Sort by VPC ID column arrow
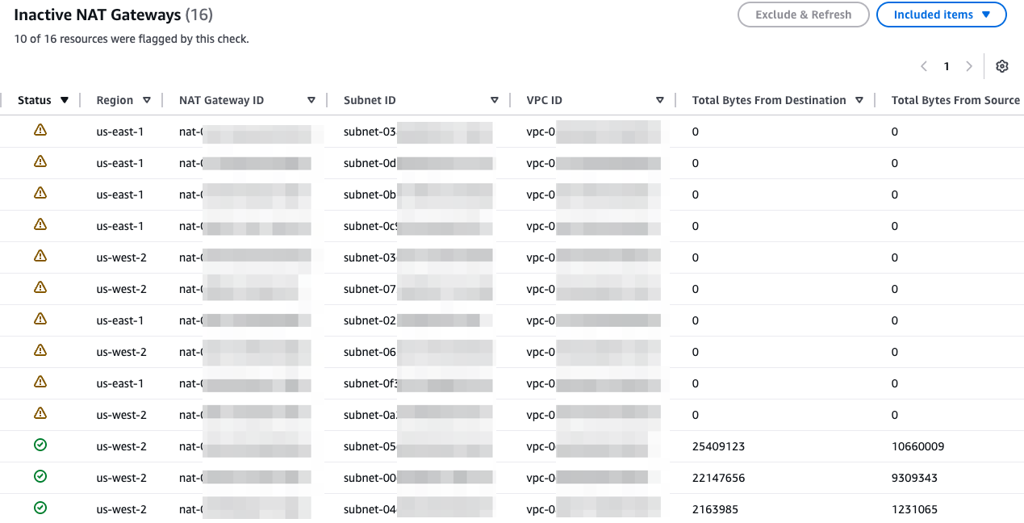The width and height of the screenshot is (1024, 523). [660, 100]
